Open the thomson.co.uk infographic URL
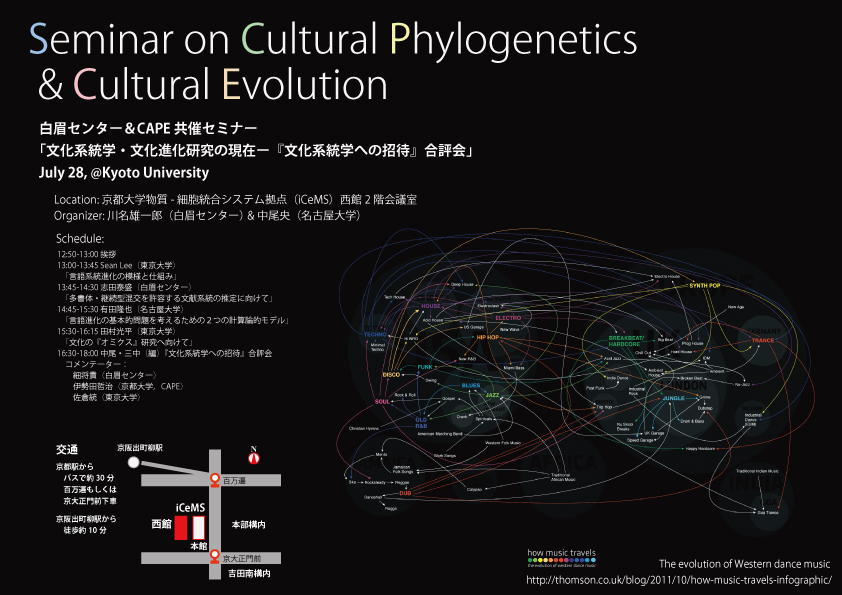The image size is (842, 595). tap(679, 580)
